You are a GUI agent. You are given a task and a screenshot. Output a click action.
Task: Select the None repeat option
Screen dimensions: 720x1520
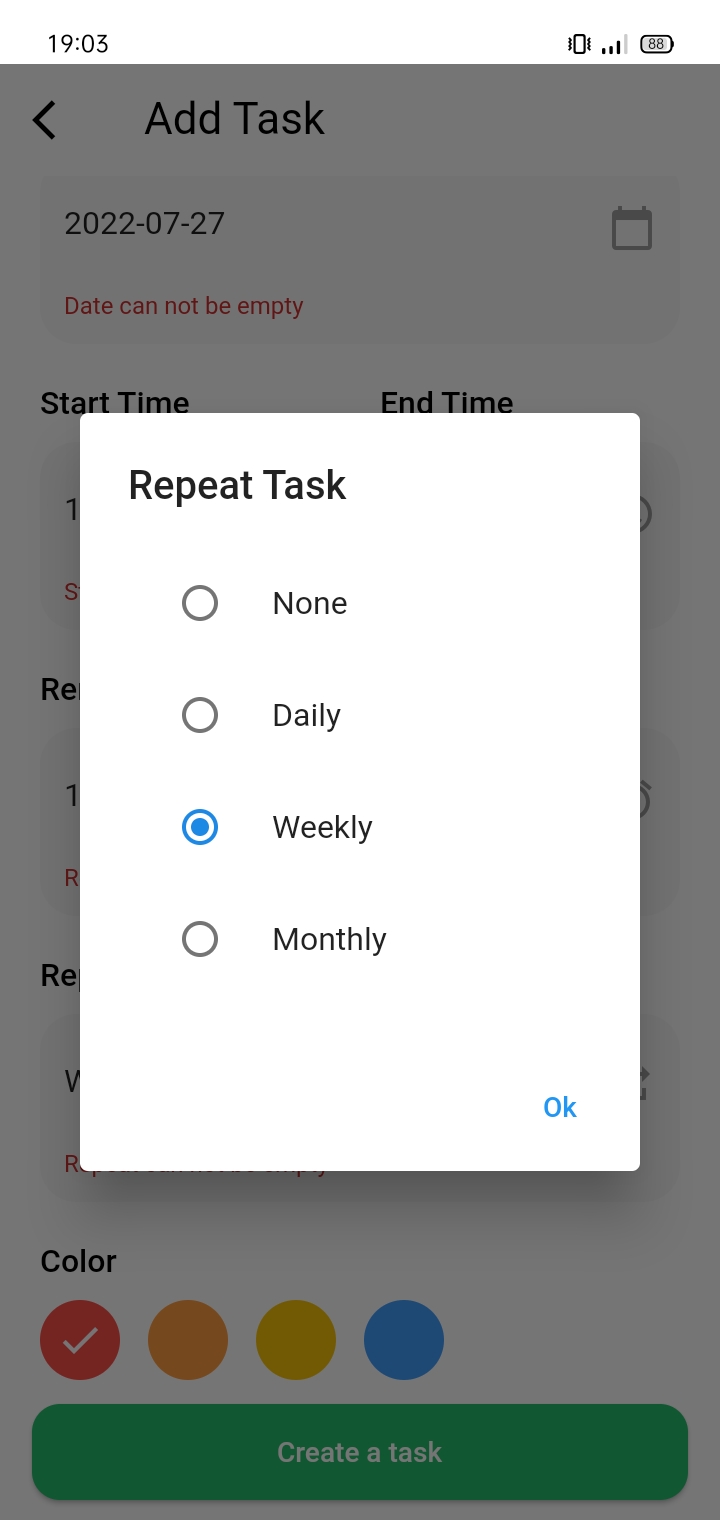pyautogui.click(x=200, y=603)
